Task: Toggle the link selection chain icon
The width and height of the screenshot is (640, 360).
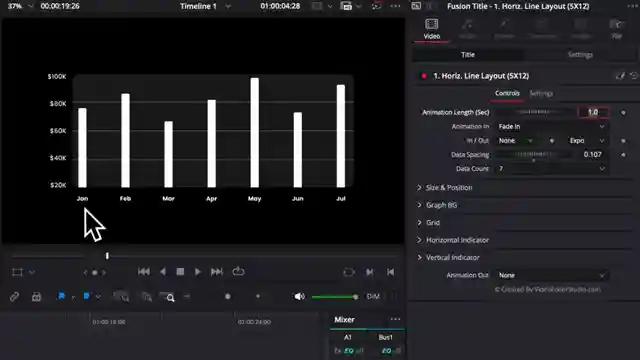Action: pyautogui.click(x=14, y=297)
